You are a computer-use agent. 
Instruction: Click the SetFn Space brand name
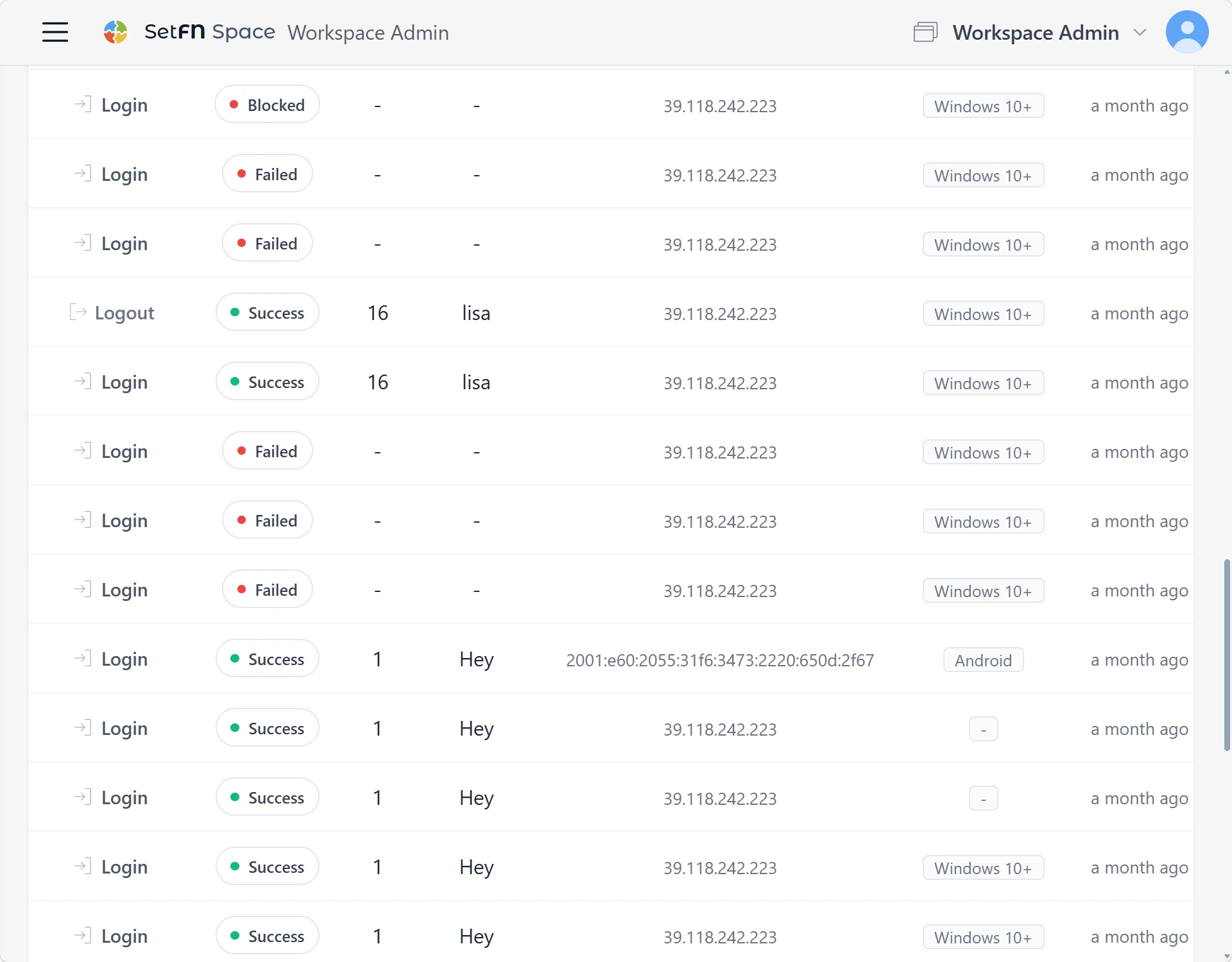[x=210, y=32]
